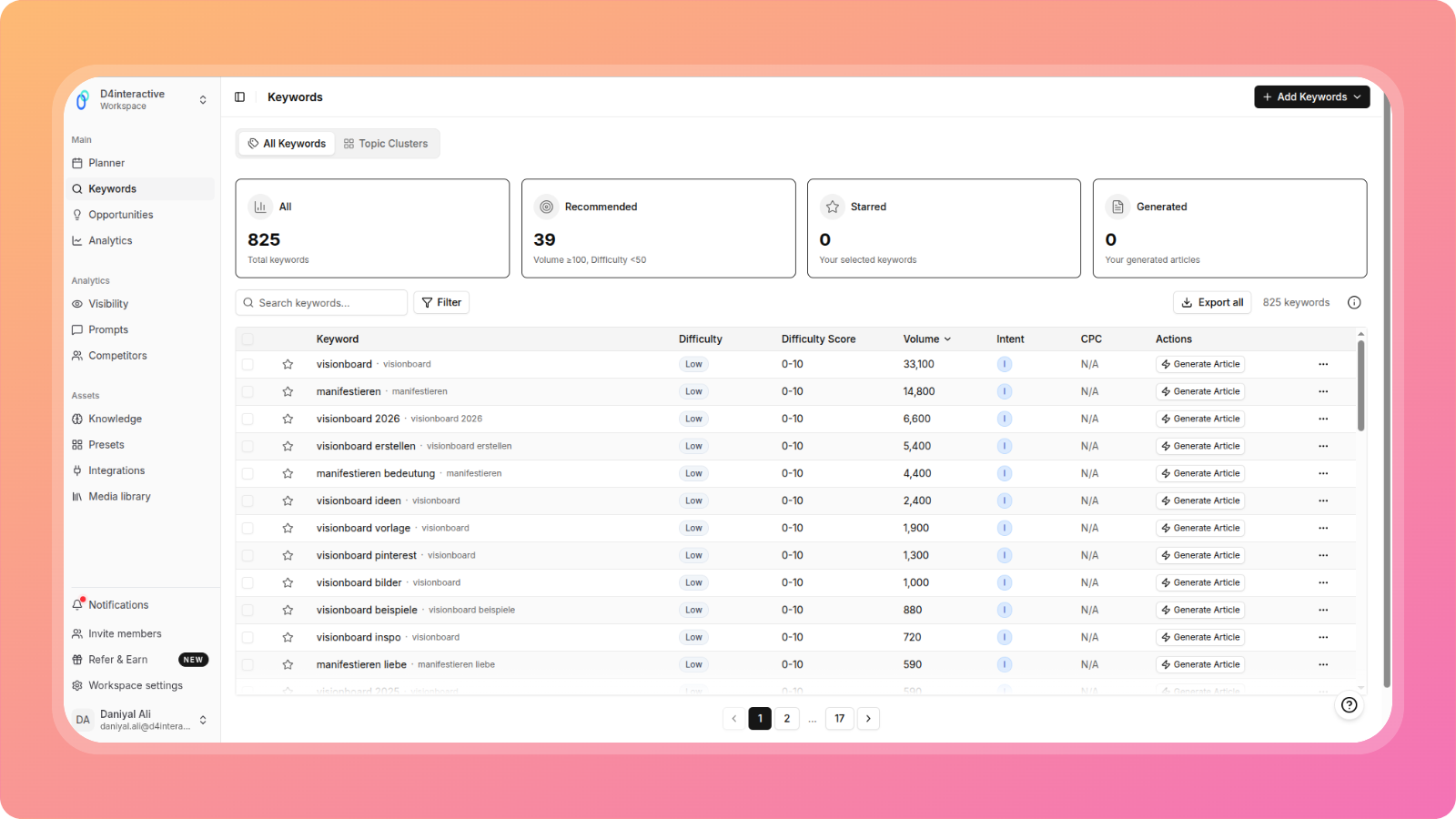Star the manifestieren bedeutung keyword
The width and height of the screenshot is (1456, 819).
pos(288,473)
